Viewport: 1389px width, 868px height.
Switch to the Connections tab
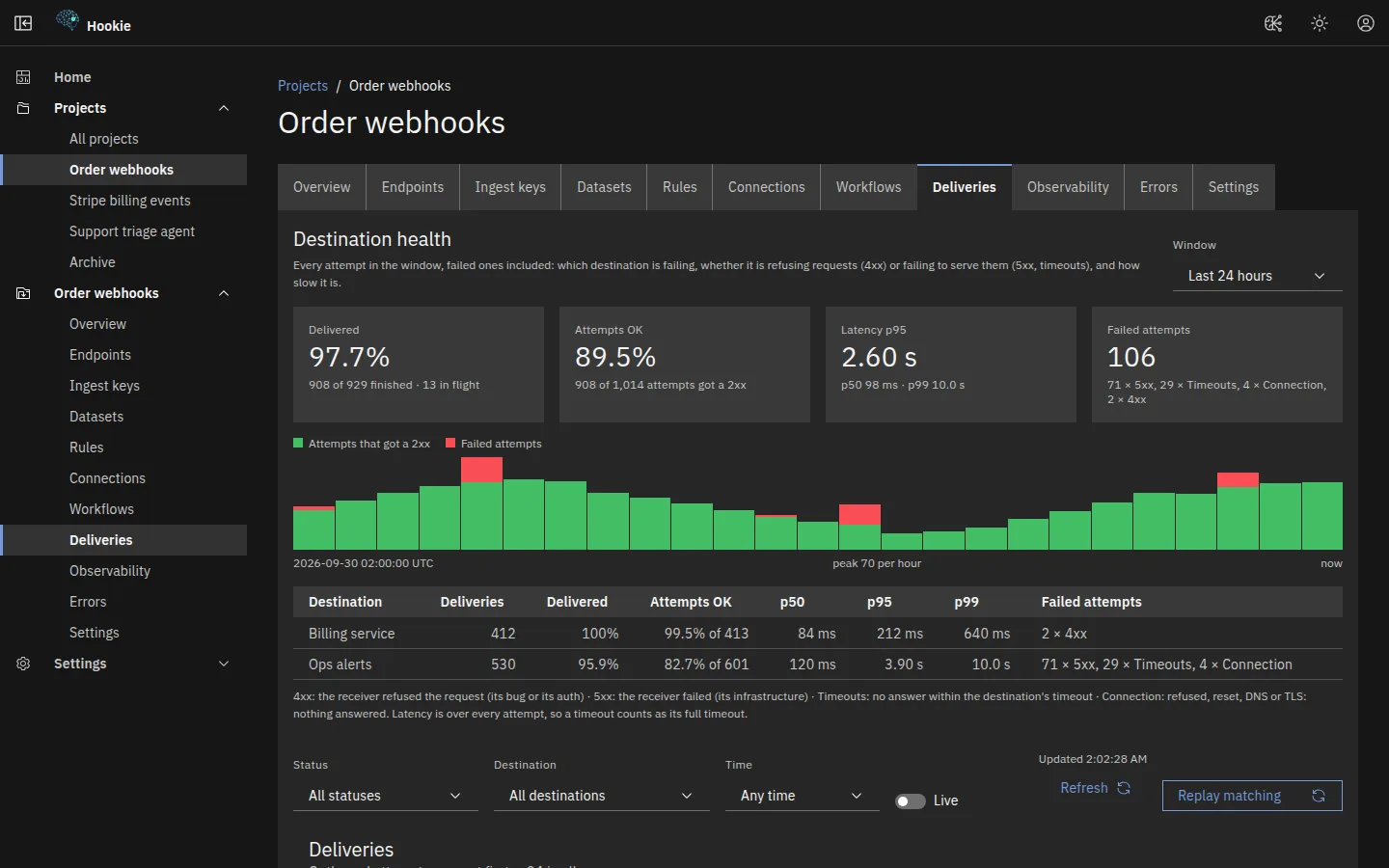click(767, 187)
